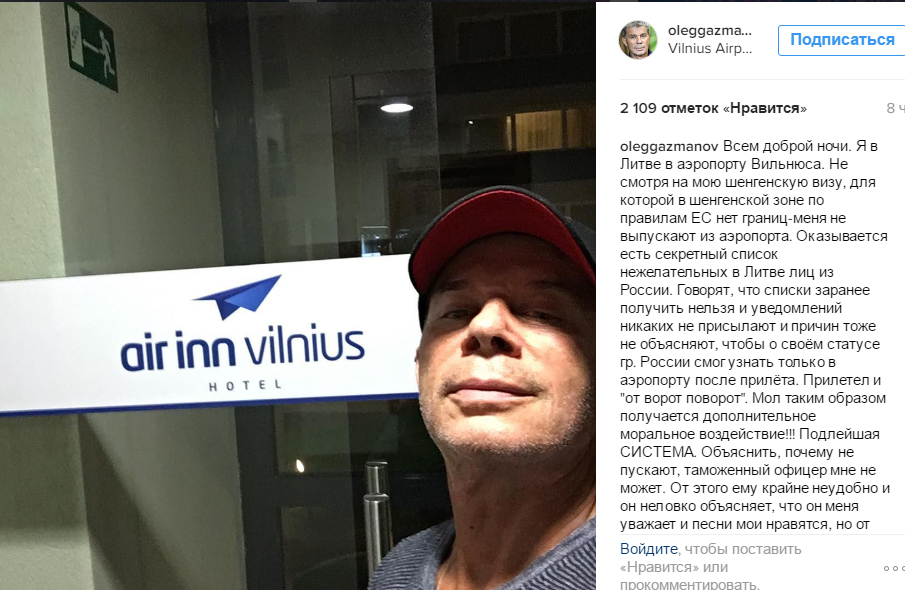
Task: Click the 8 ч timestamp
Action: pos(895,108)
